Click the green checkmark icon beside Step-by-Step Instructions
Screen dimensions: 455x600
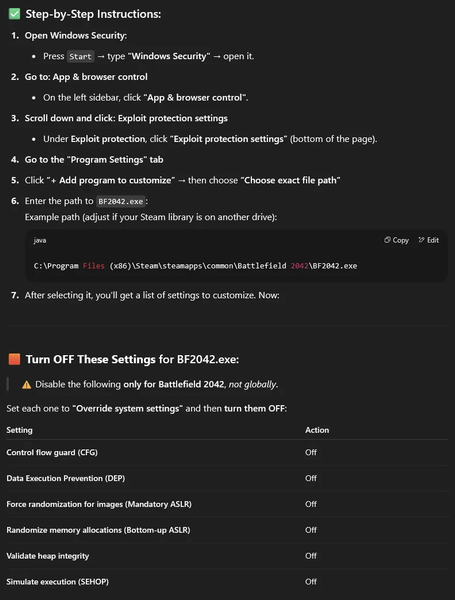14,14
